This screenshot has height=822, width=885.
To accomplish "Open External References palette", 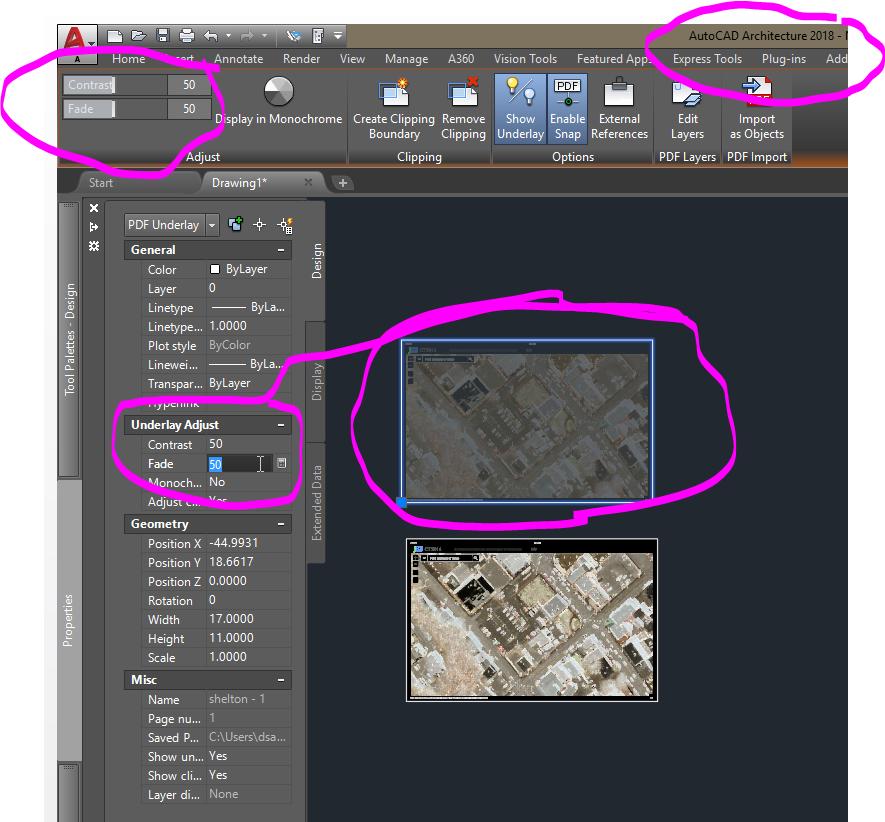I will 619,108.
